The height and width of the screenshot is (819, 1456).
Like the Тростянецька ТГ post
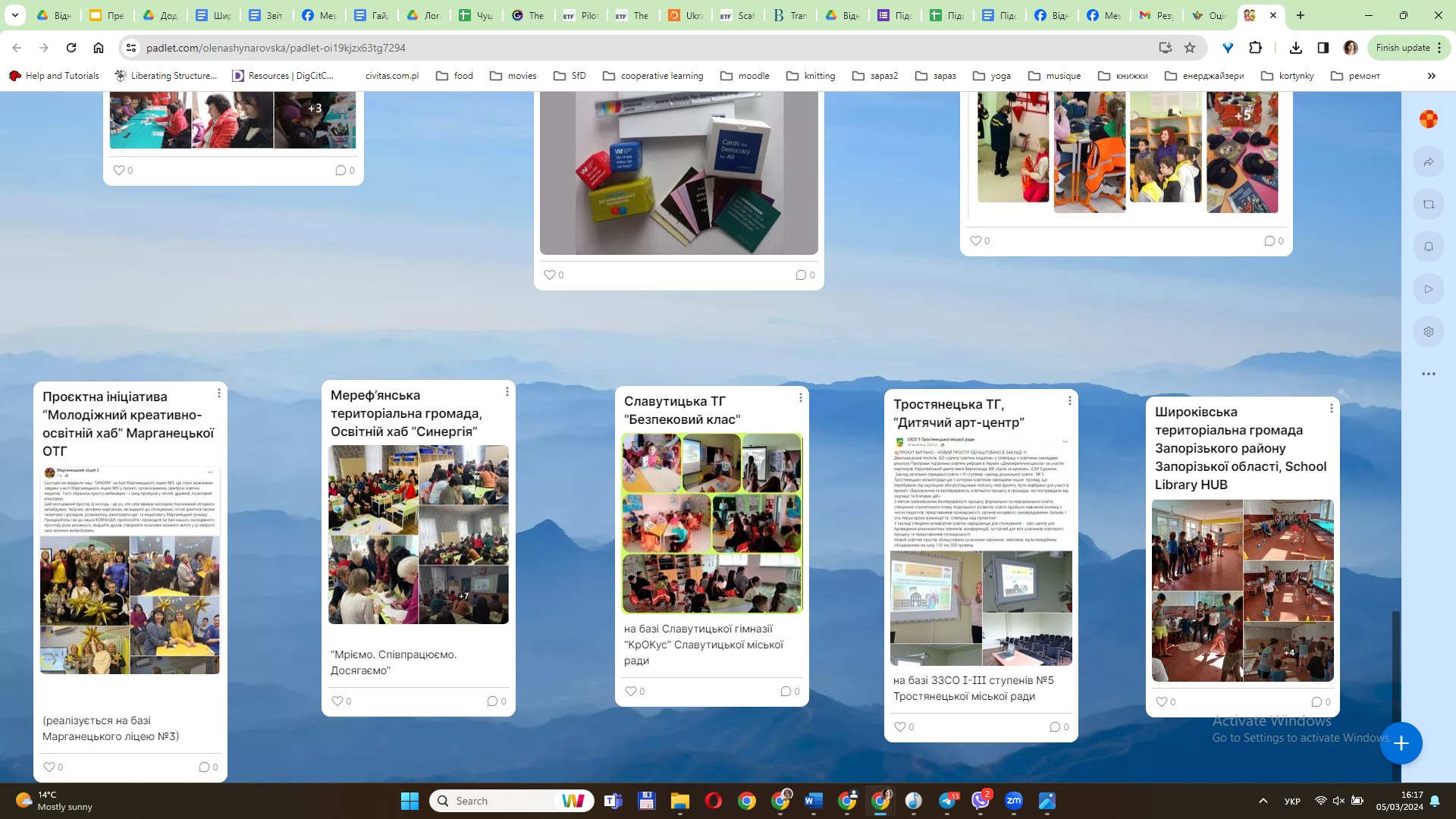click(x=899, y=726)
